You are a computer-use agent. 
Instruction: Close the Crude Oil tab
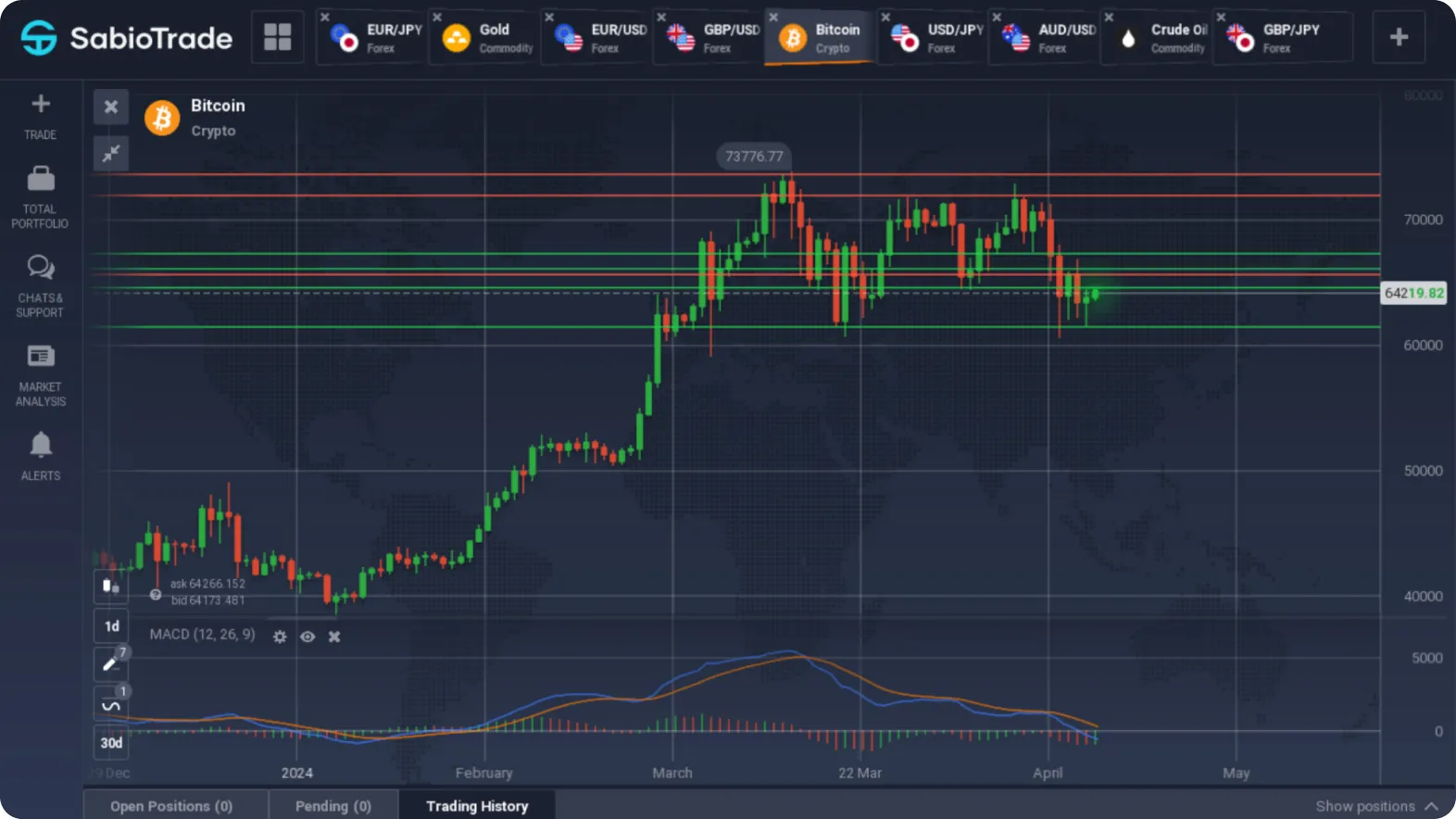(x=1109, y=17)
